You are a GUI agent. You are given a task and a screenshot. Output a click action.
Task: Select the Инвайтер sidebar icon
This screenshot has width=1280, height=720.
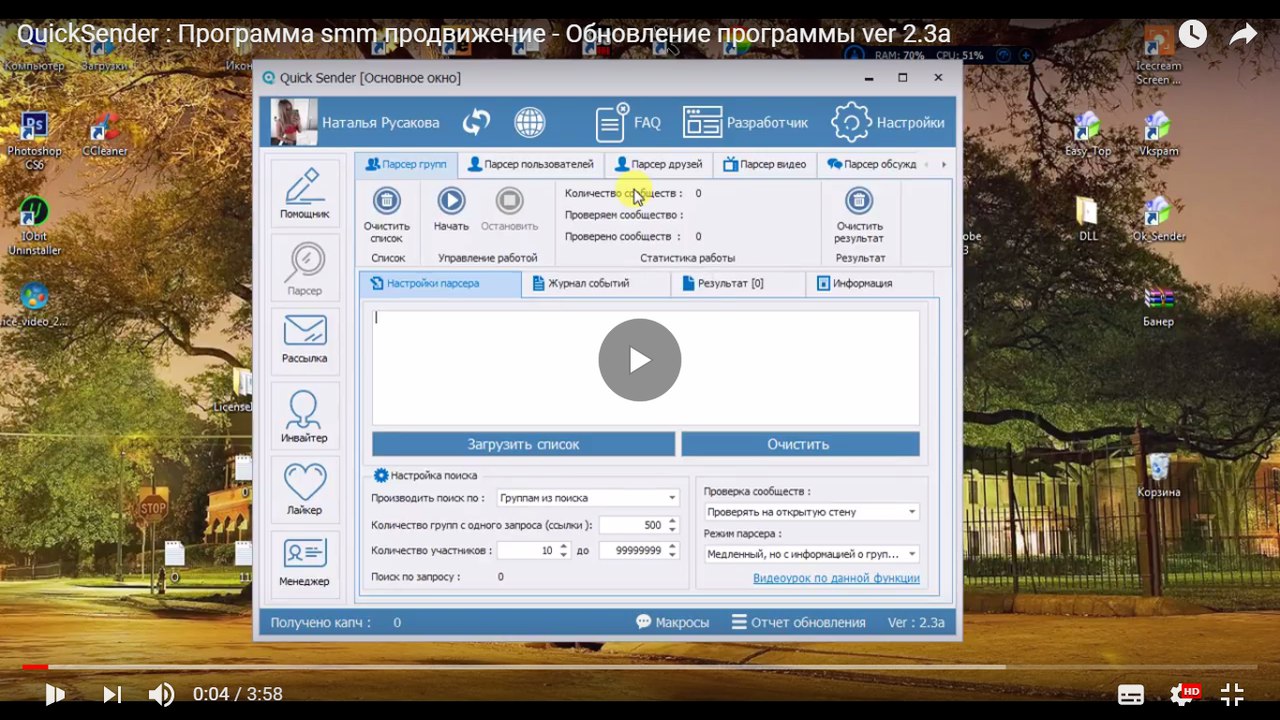(304, 417)
